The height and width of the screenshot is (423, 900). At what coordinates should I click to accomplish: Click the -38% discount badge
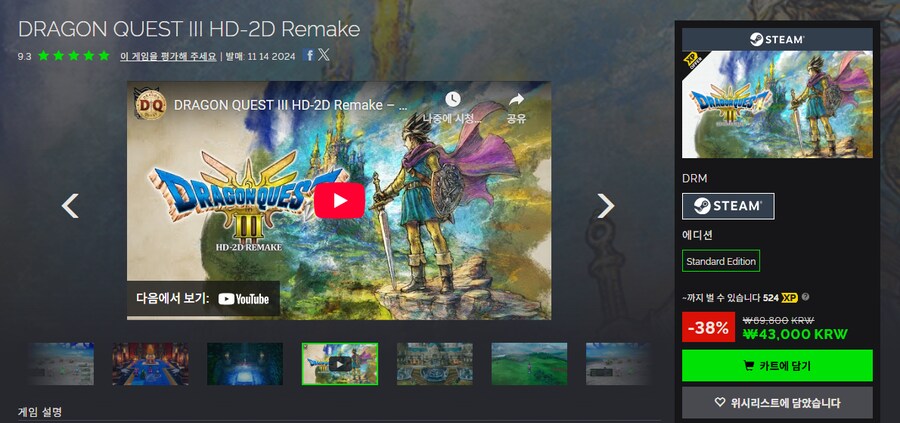coord(708,328)
